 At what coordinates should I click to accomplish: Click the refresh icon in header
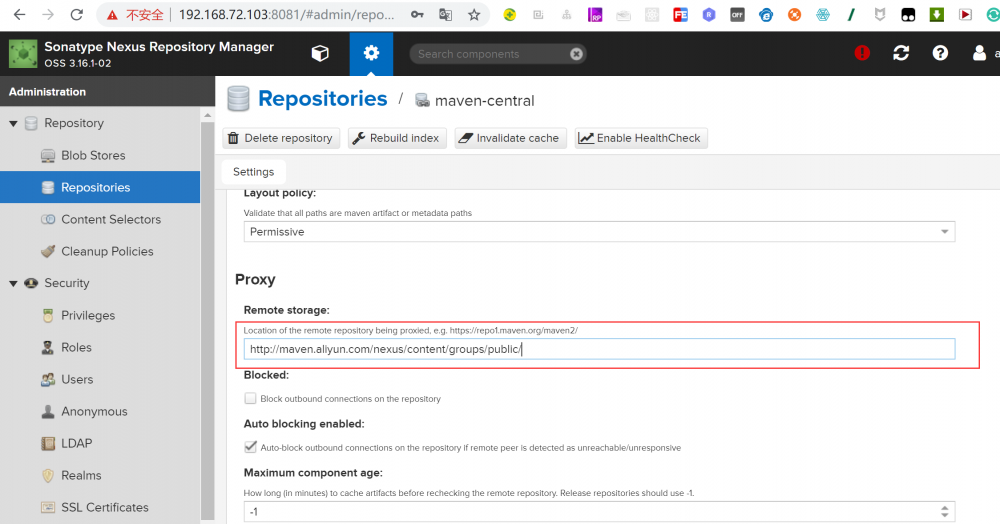pyautogui.click(x=901, y=54)
